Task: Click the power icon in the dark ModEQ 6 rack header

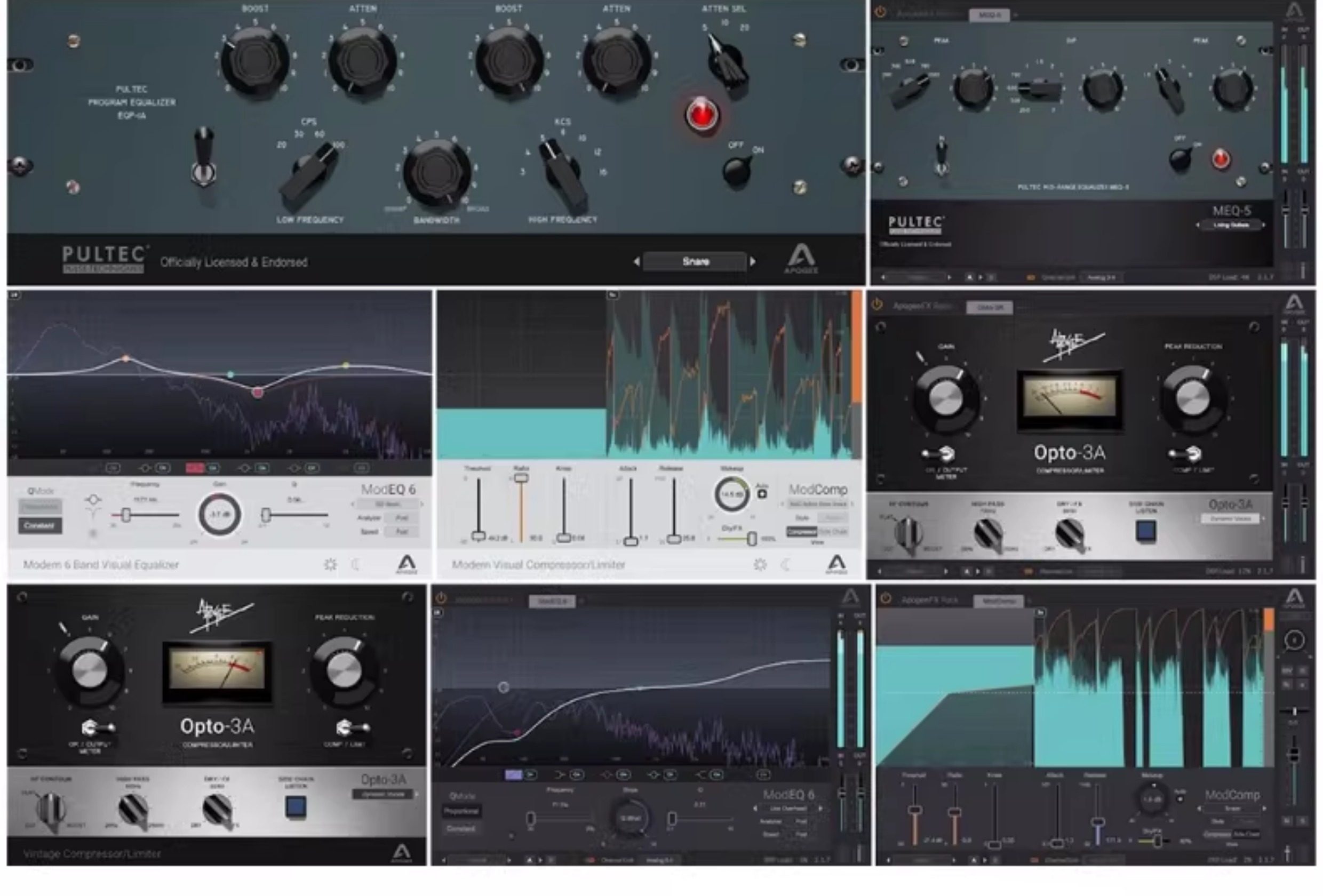Action: (440, 598)
